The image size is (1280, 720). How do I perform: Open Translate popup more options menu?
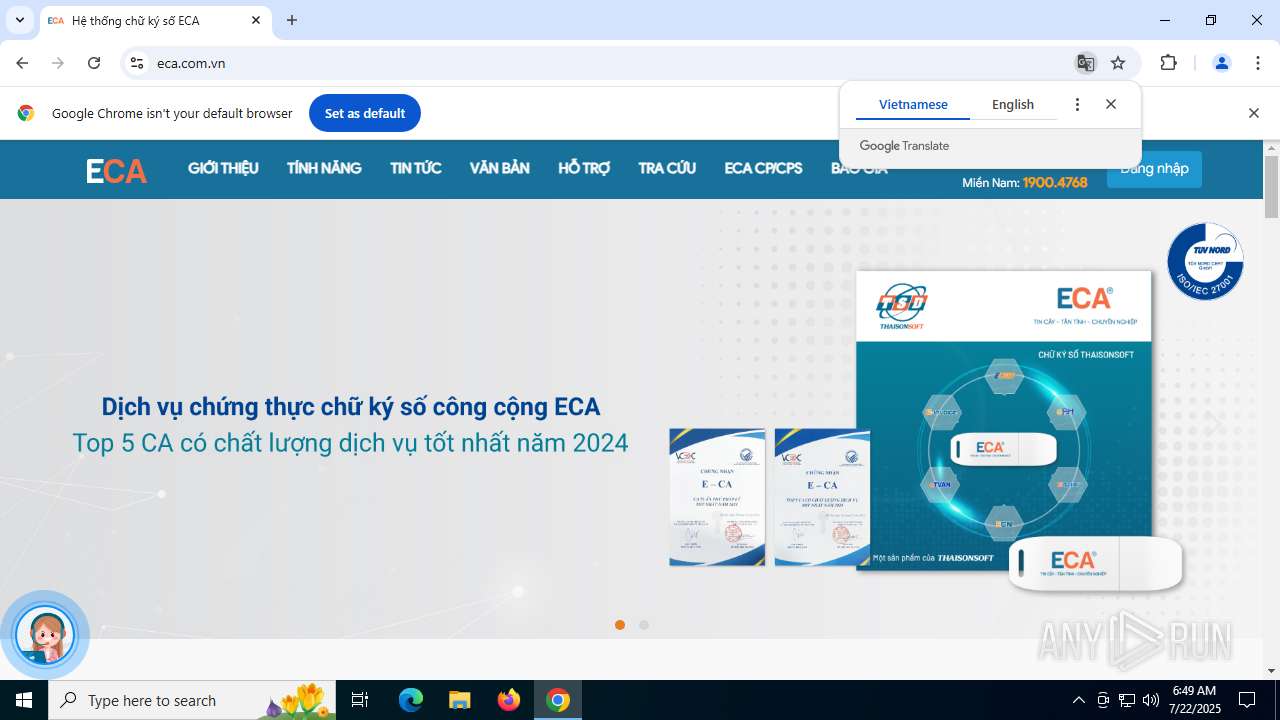point(1077,104)
